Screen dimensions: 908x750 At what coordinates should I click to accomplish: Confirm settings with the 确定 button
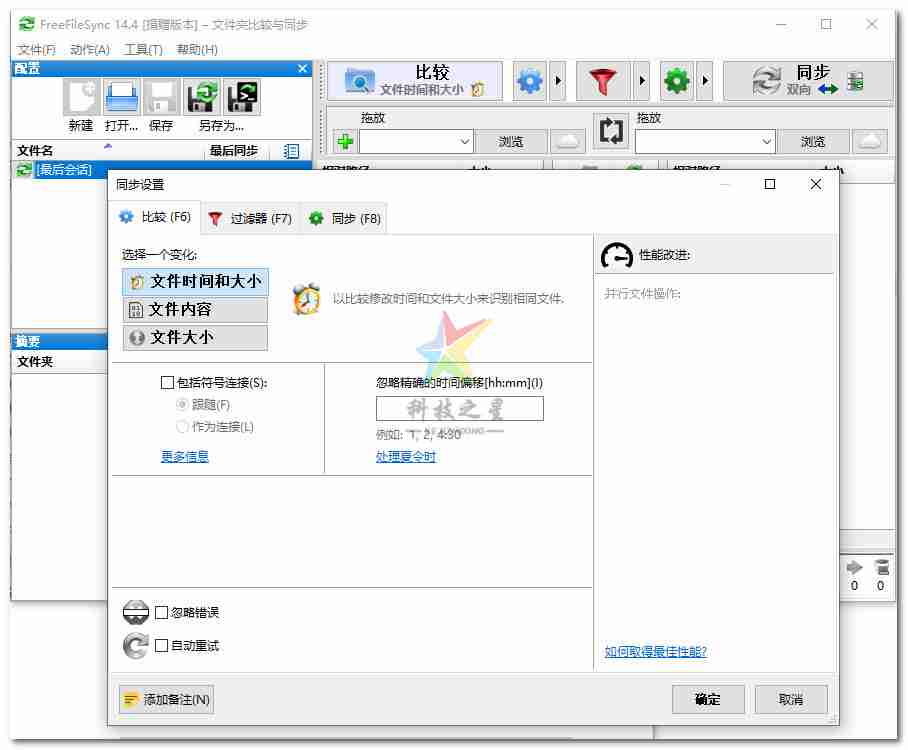pyautogui.click(x=707, y=699)
